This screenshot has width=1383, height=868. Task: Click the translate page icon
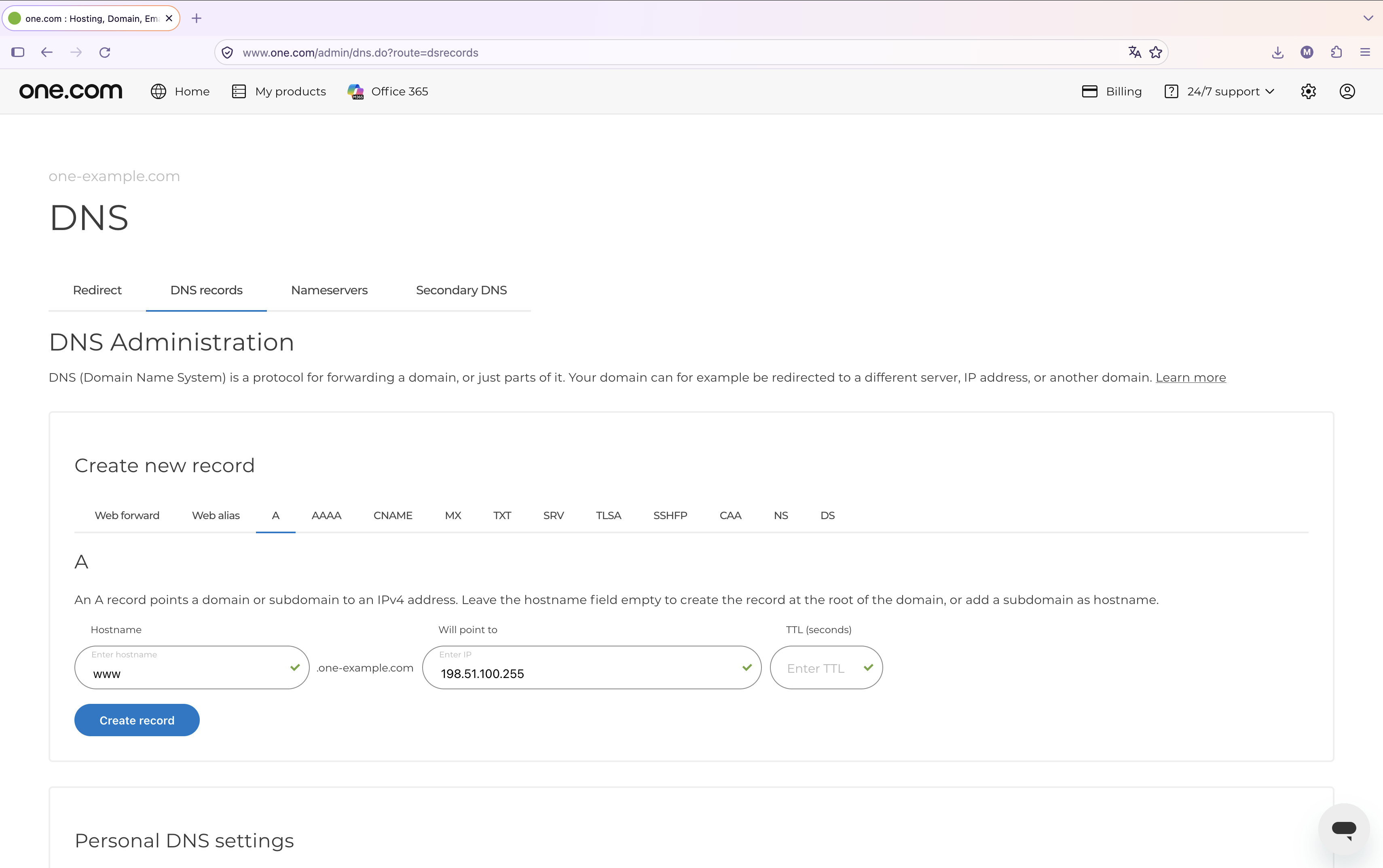point(1134,52)
